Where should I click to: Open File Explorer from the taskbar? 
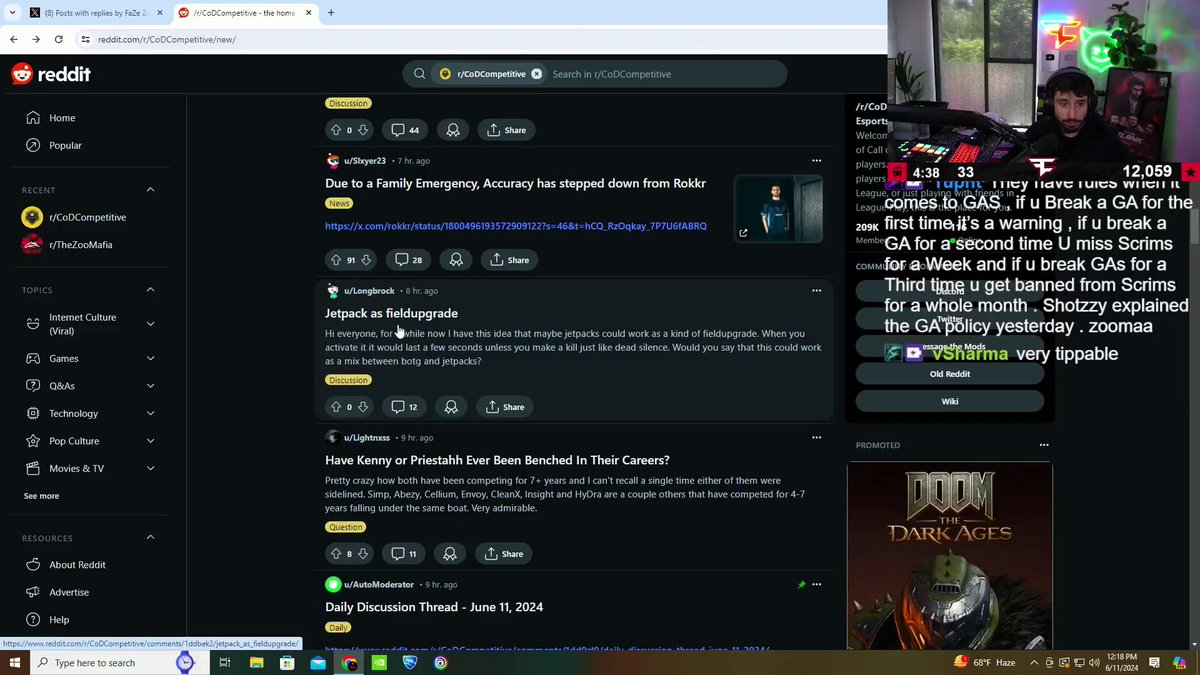tap(257, 663)
